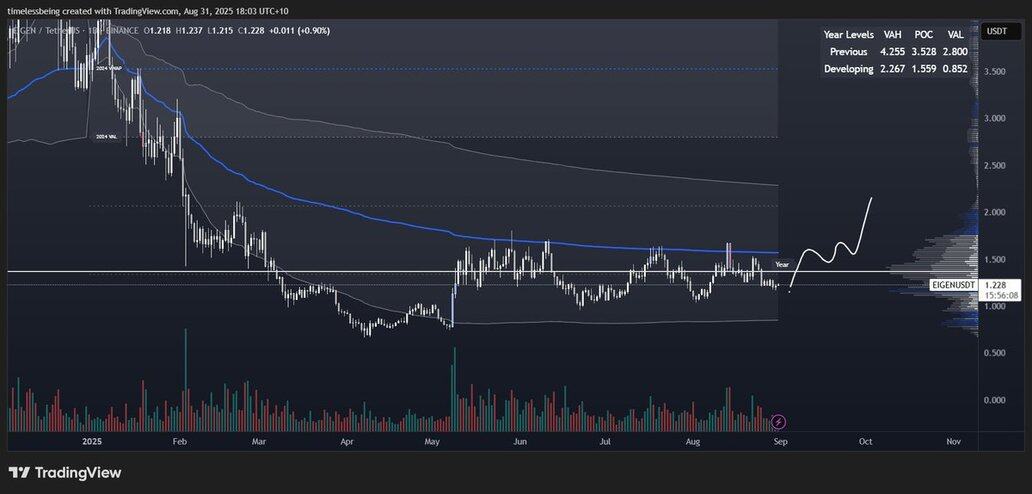Click the 2024 VWAP line label
The height and width of the screenshot is (494, 1032).
[x=107, y=68]
